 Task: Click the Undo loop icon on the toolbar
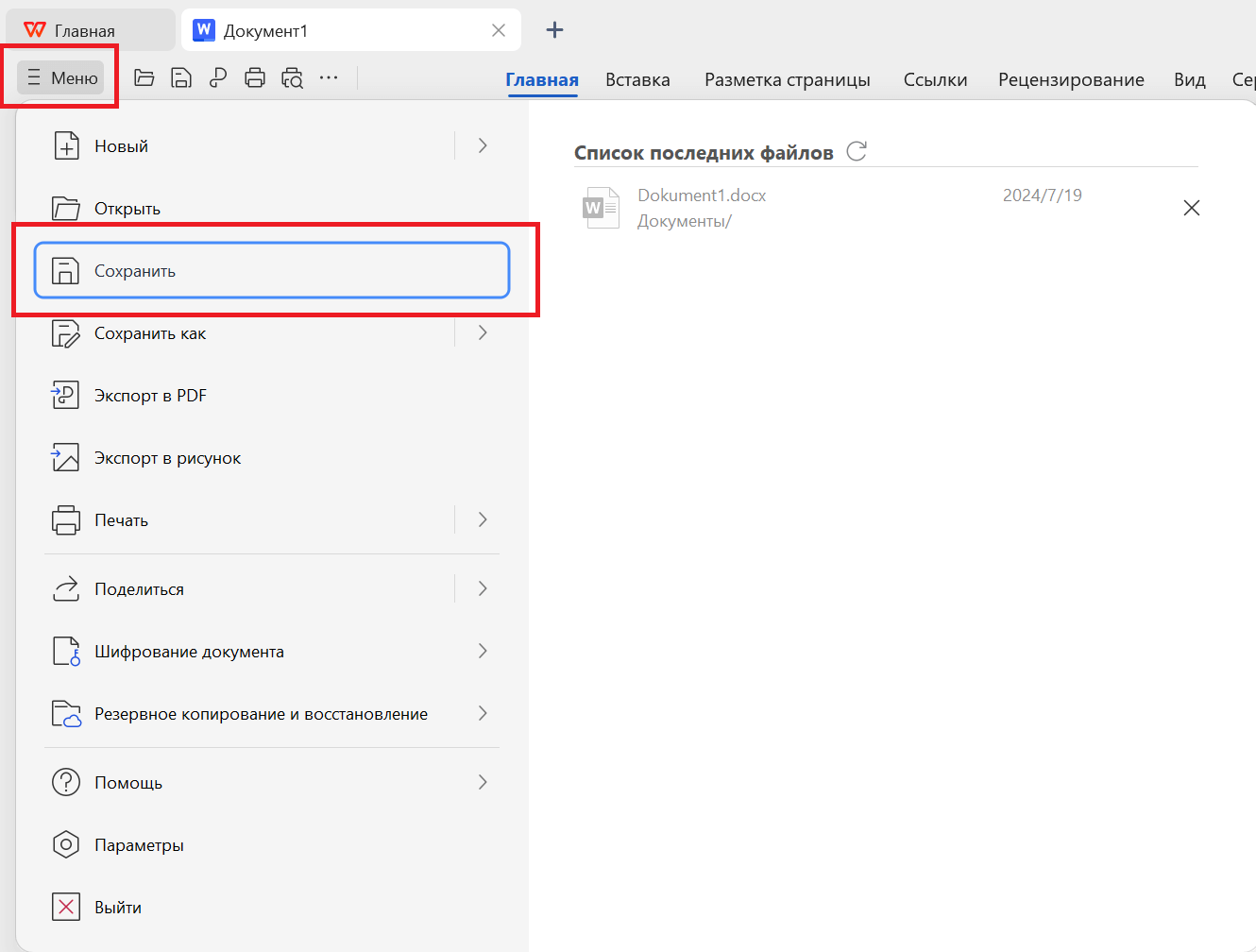tap(217, 78)
